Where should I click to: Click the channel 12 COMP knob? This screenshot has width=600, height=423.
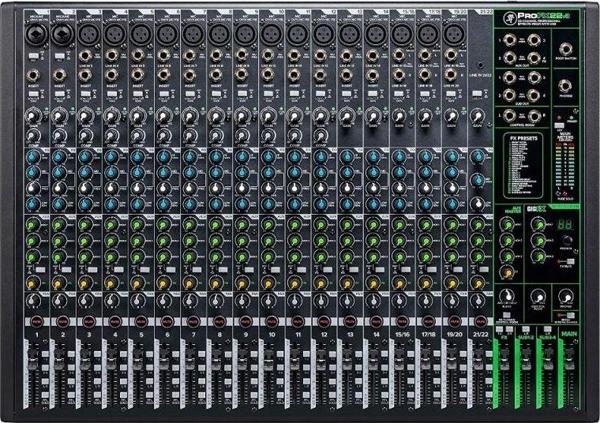(x=321, y=136)
